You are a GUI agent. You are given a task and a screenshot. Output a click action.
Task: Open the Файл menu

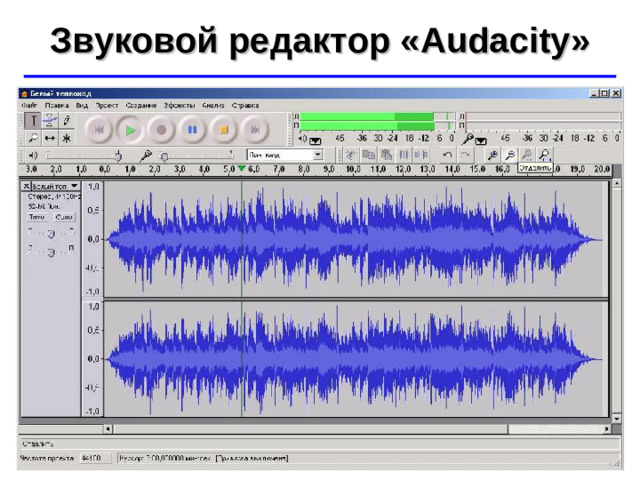pyautogui.click(x=29, y=105)
